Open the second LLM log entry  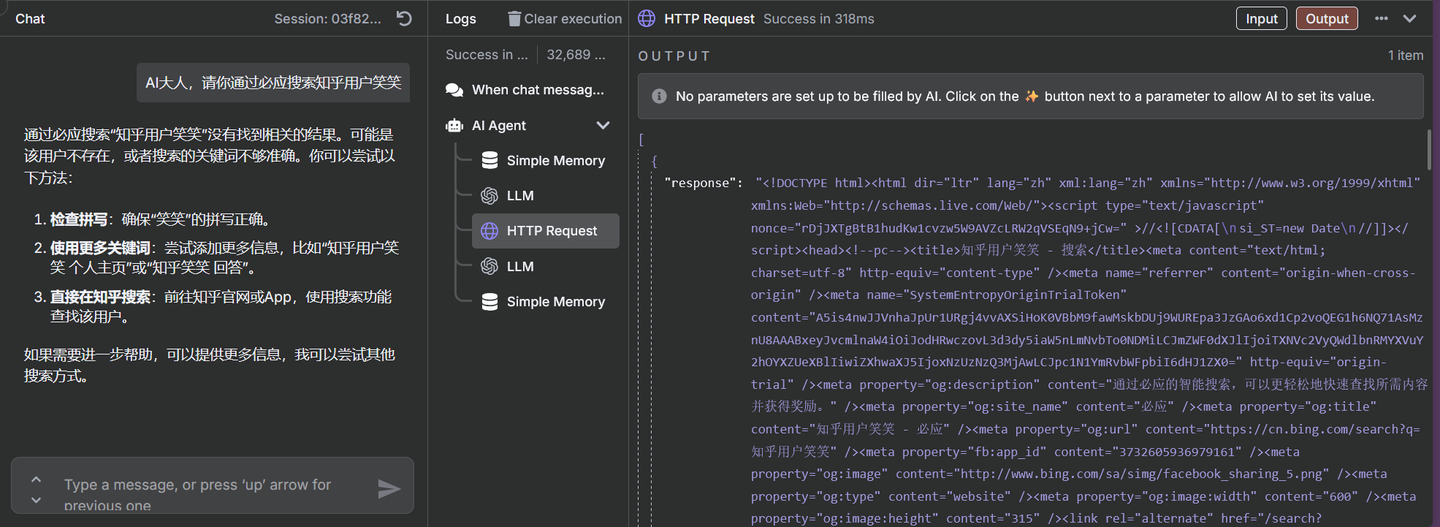coord(520,267)
